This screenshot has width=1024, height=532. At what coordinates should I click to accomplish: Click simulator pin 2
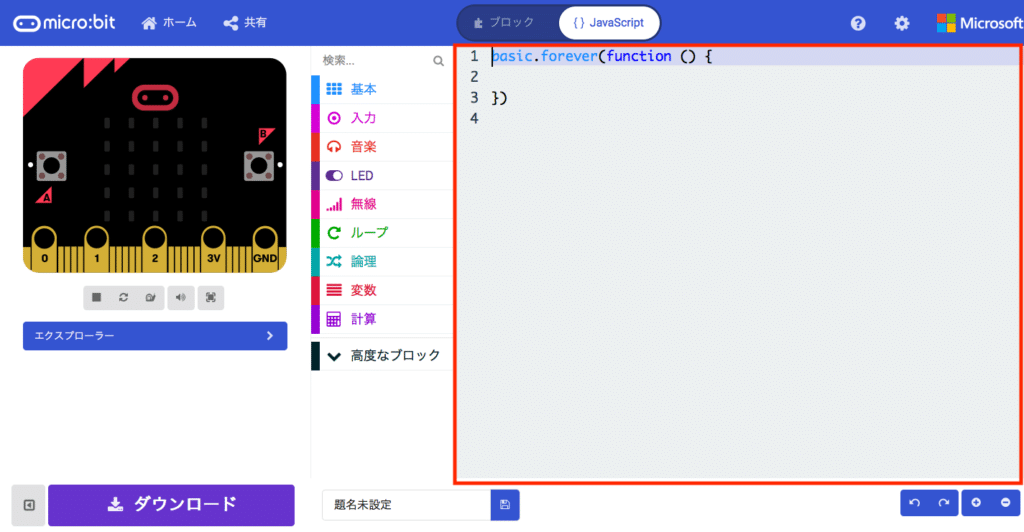pyautogui.click(x=155, y=248)
